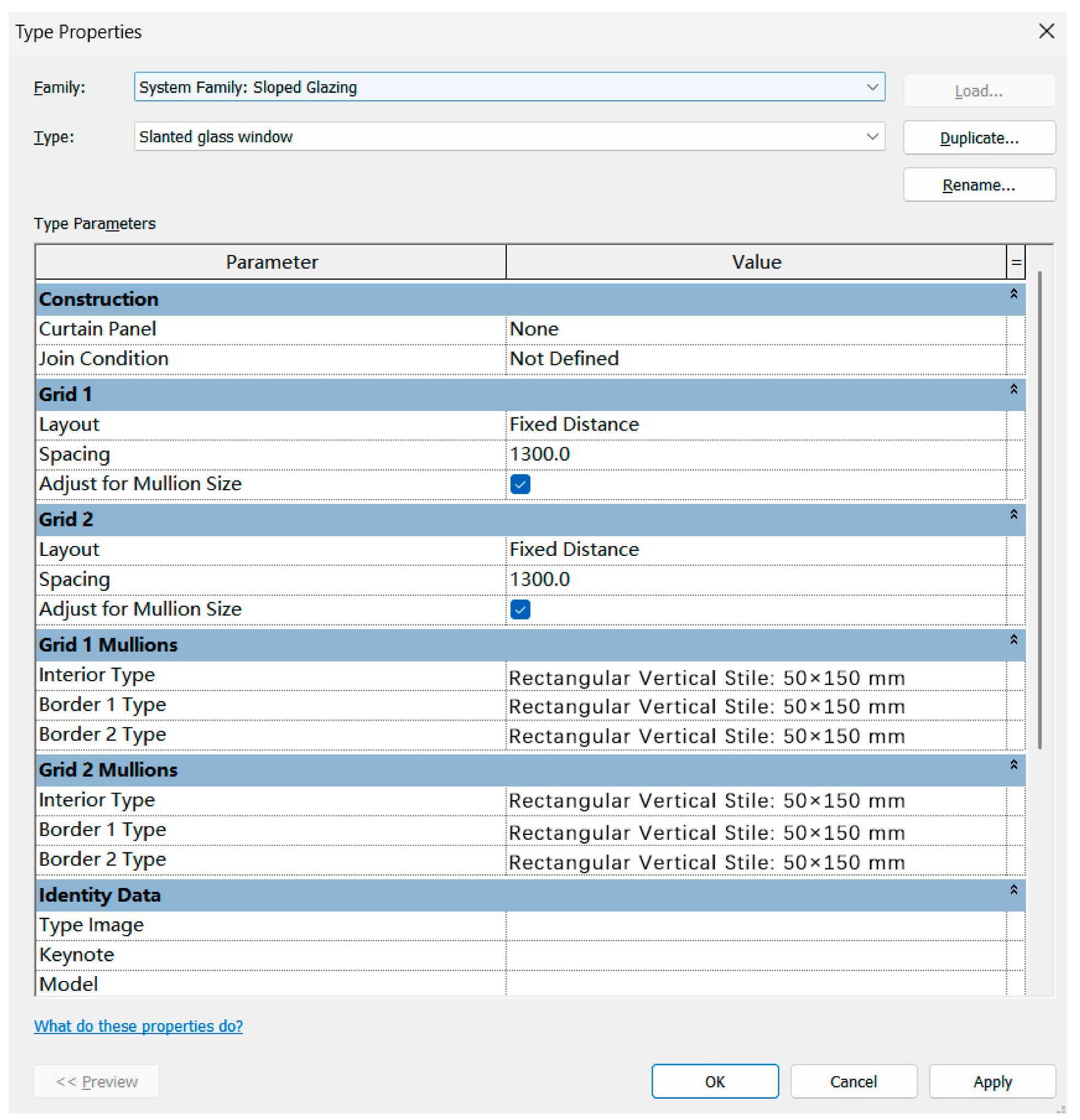Collapse the Construction section chevron
The width and height of the screenshot is (1080, 1120).
tap(1013, 294)
